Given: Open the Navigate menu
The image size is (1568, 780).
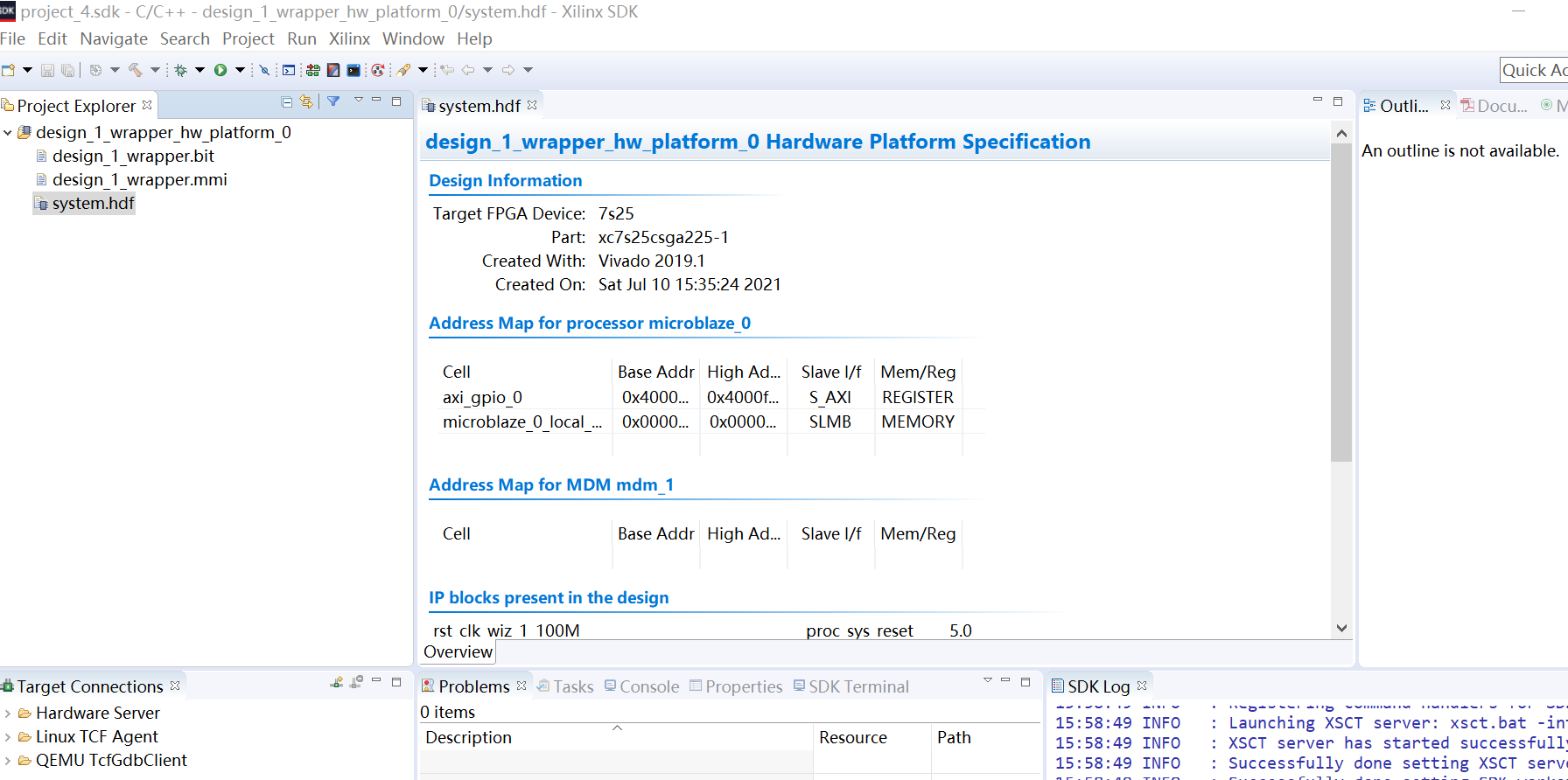Looking at the screenshot, I should coord(114,38).
